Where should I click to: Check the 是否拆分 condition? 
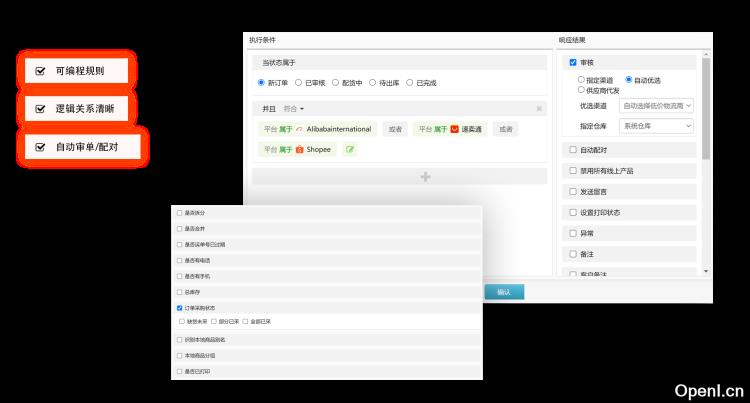tap(180, 213)
